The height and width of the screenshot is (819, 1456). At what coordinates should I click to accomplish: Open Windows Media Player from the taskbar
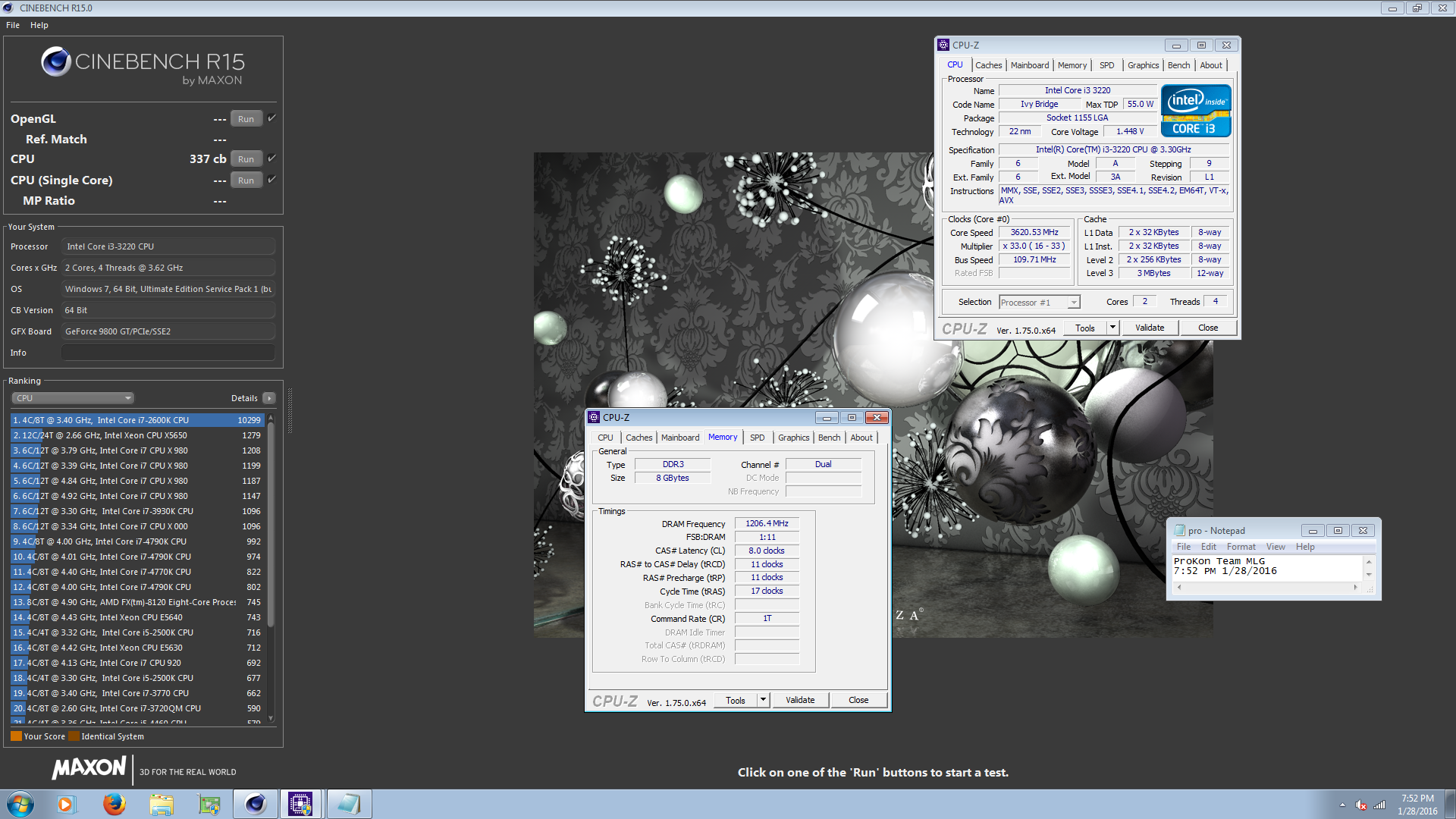tap(66, 804)
